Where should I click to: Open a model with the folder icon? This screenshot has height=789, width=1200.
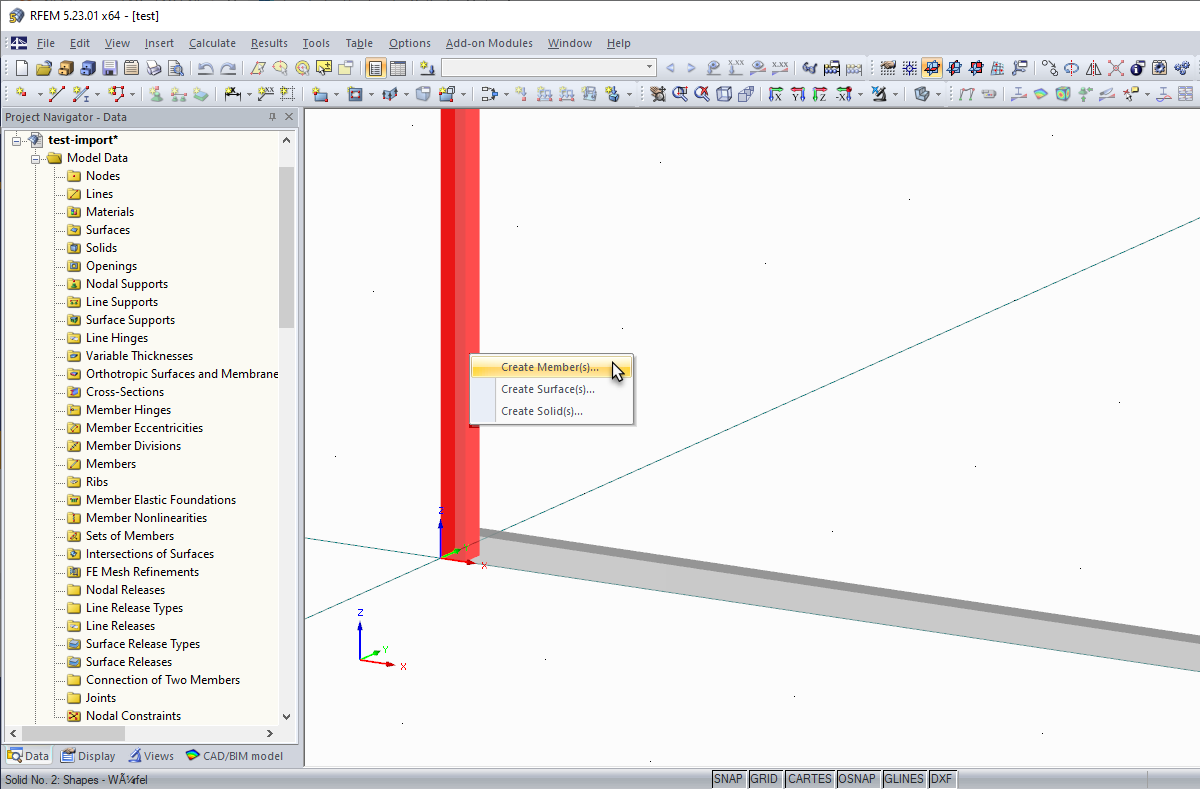tap(43, 68)
